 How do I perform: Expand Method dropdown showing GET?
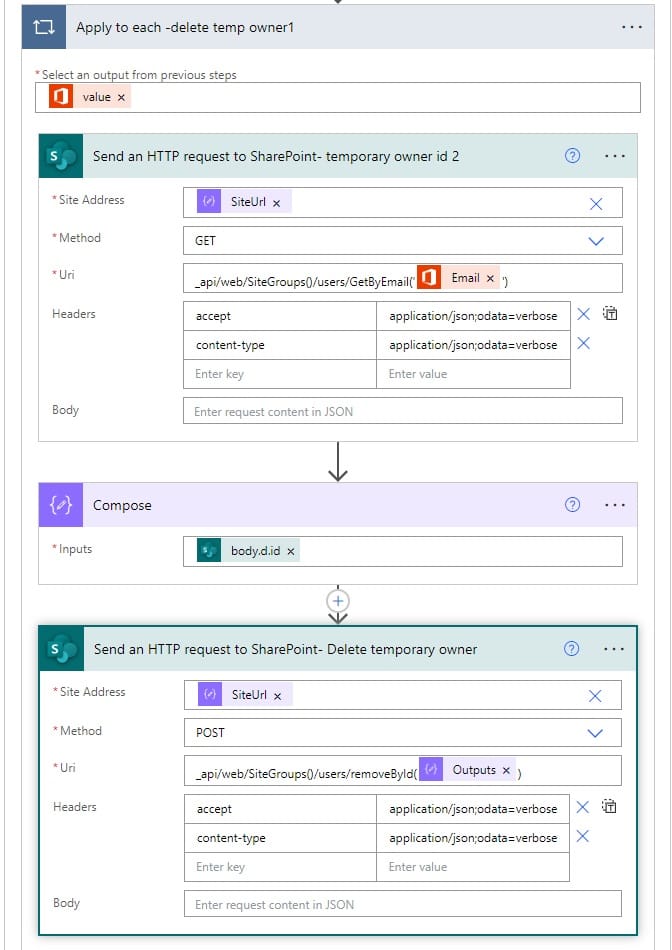596,241
